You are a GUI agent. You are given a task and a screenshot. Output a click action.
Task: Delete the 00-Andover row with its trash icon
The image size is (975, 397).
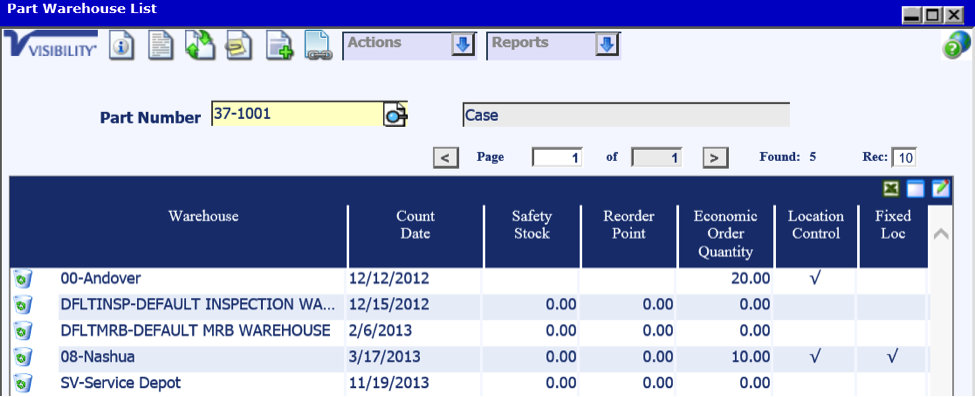pyautogui.click(x=23, y=279)
